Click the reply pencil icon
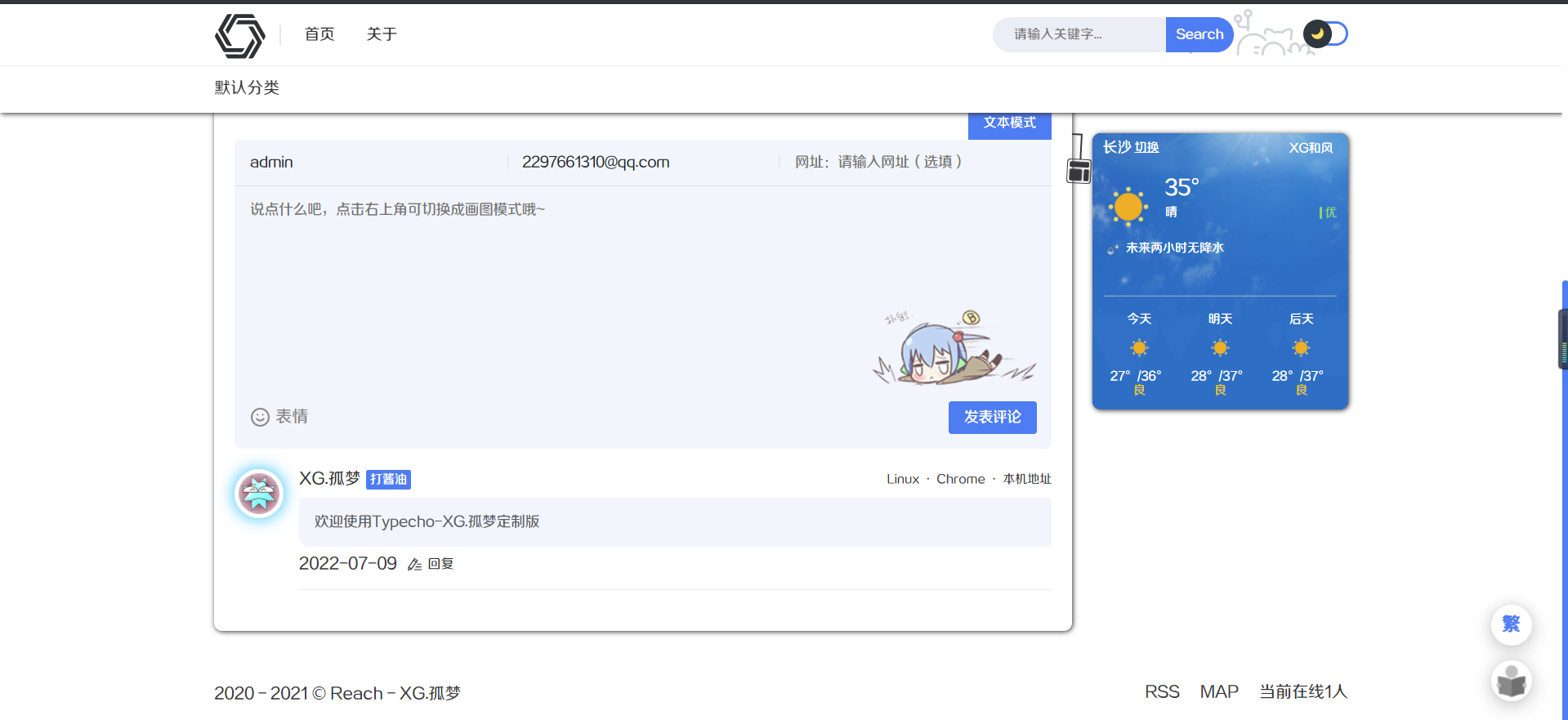Screen dimensions: 1568x720 [x=414, y=564]
